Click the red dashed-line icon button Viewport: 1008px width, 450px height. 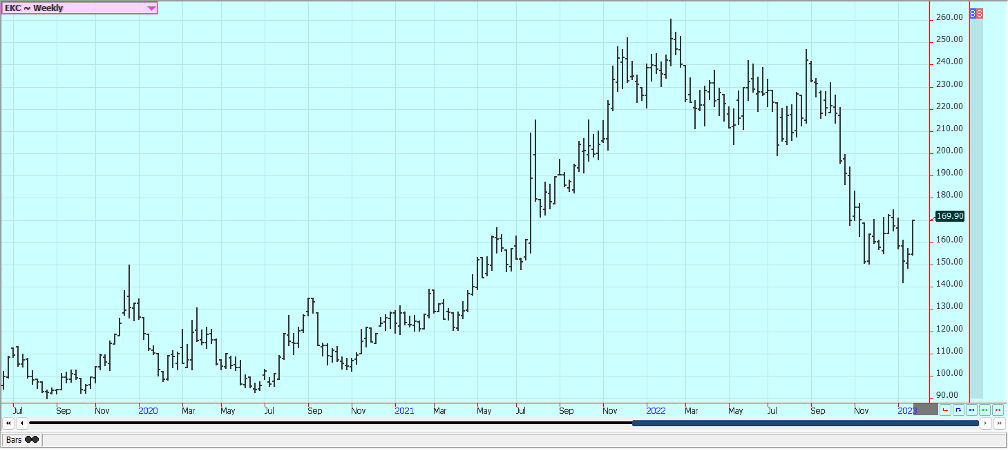997,410
